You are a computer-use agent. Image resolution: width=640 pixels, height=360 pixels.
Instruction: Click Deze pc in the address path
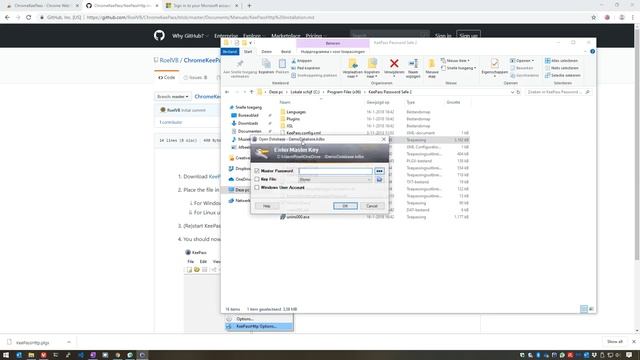[276, 92]
